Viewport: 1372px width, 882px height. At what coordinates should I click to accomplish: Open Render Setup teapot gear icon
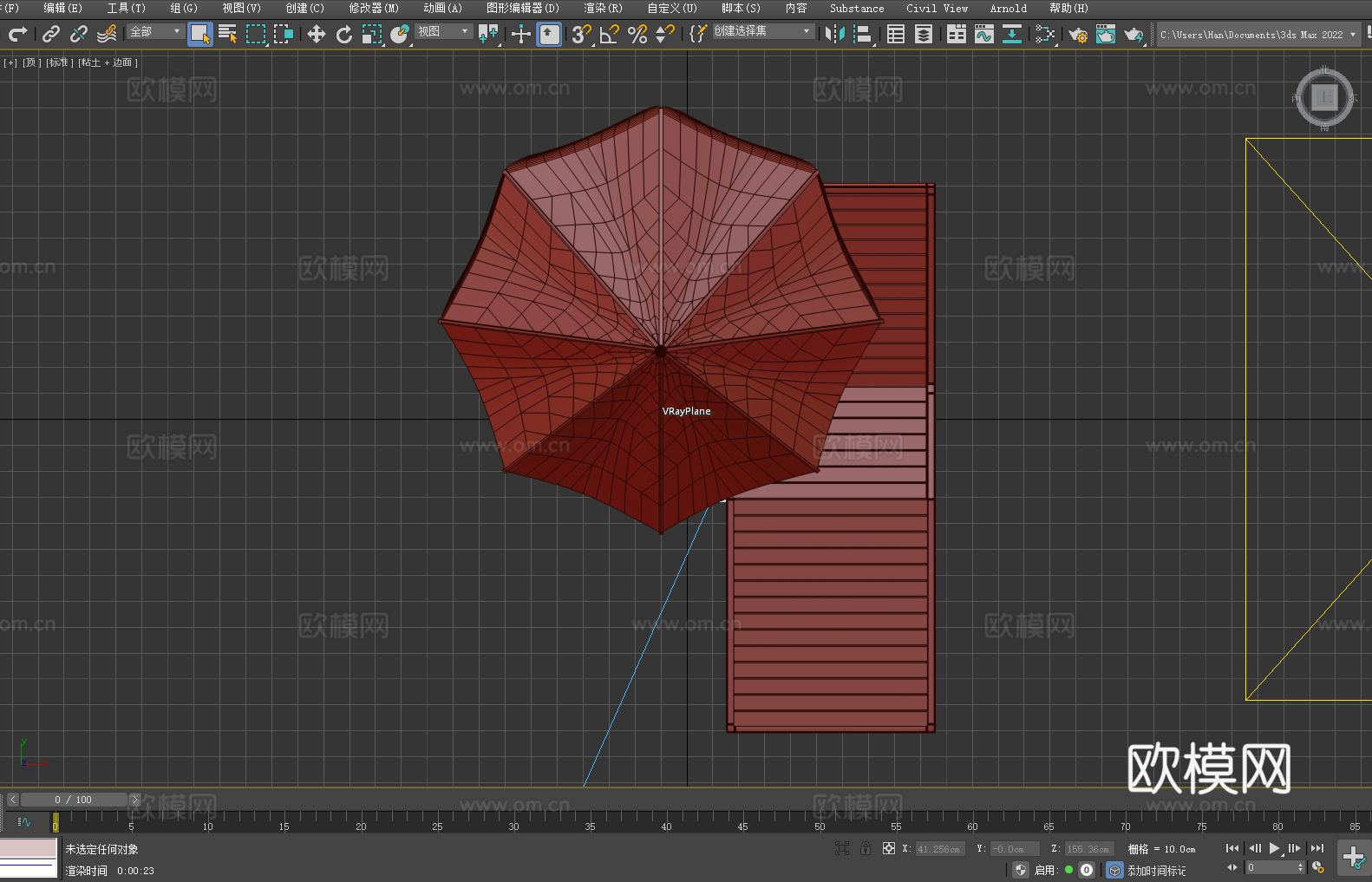click(1078, 34)
